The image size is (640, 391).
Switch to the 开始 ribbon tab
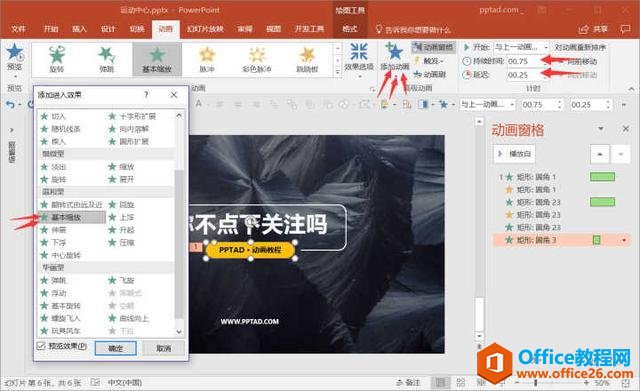[51, 29]
